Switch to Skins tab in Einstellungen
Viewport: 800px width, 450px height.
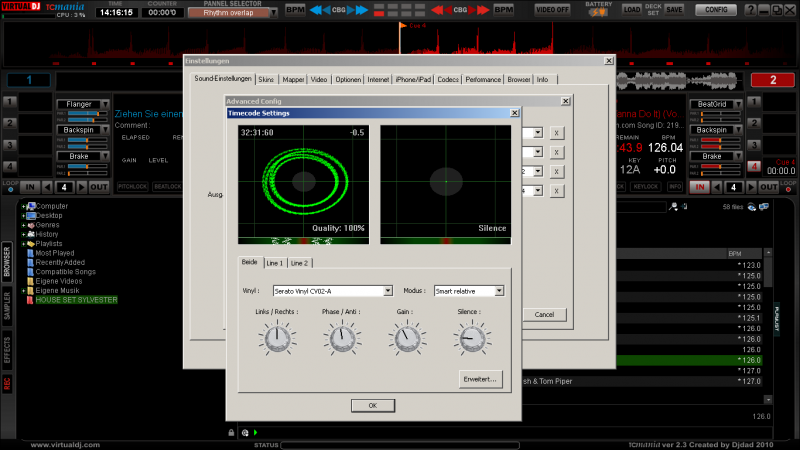(266, 80)
